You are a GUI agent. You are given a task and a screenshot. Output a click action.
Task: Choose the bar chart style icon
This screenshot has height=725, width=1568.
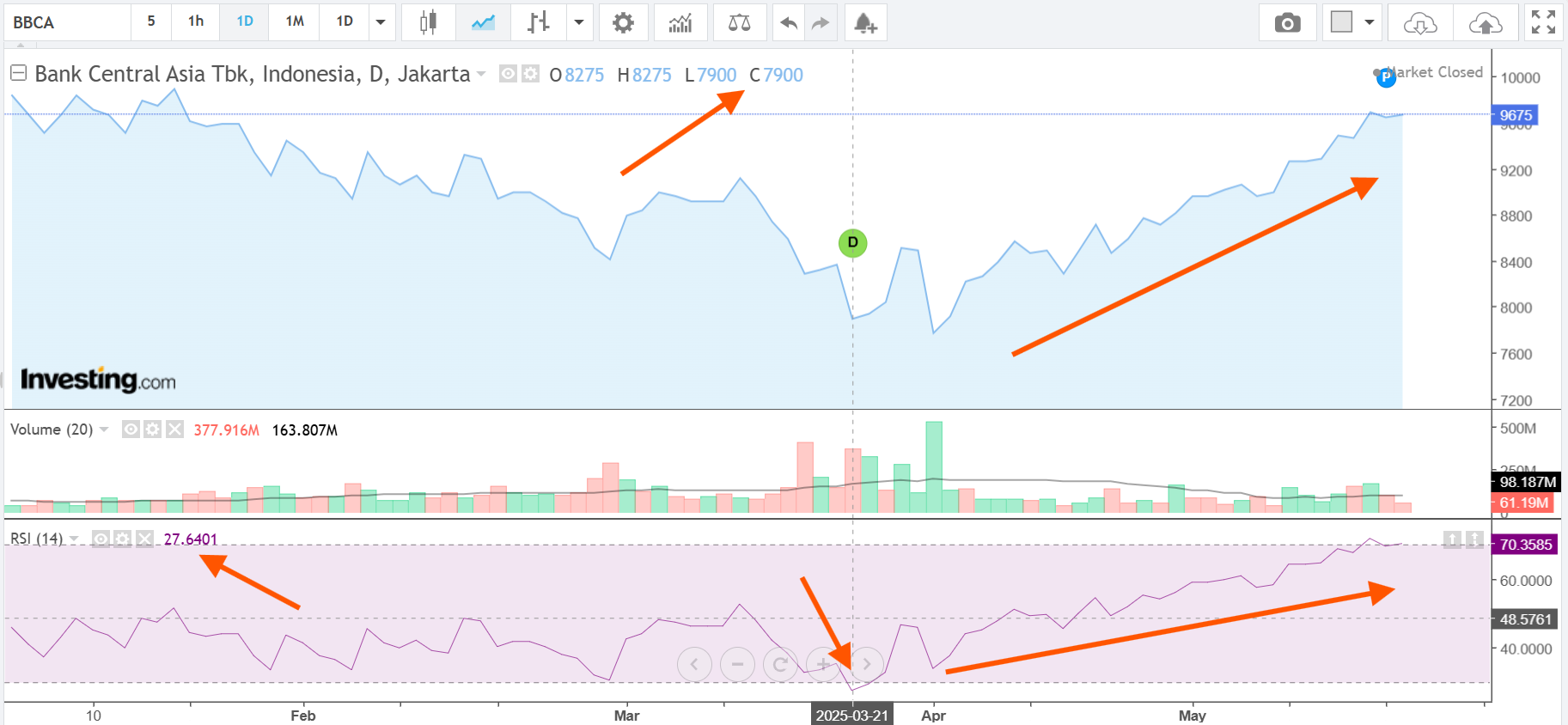coord(539,22)
